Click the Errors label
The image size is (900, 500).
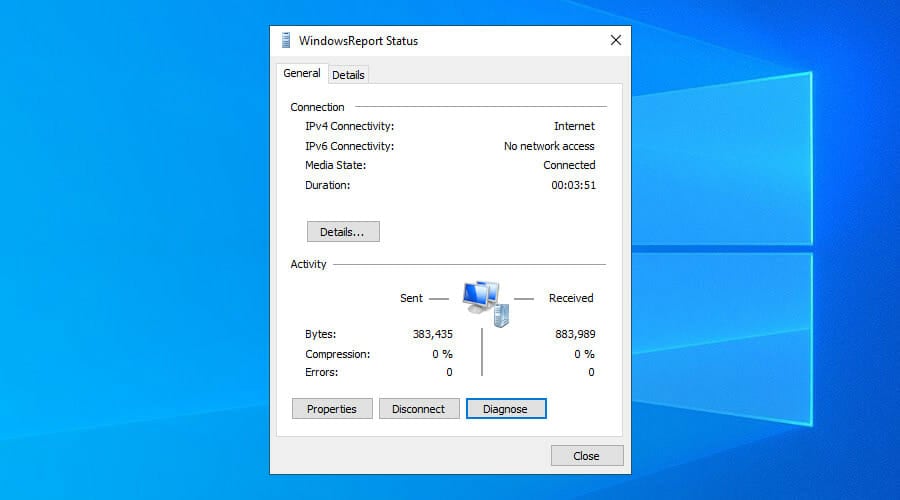[321, 373]
